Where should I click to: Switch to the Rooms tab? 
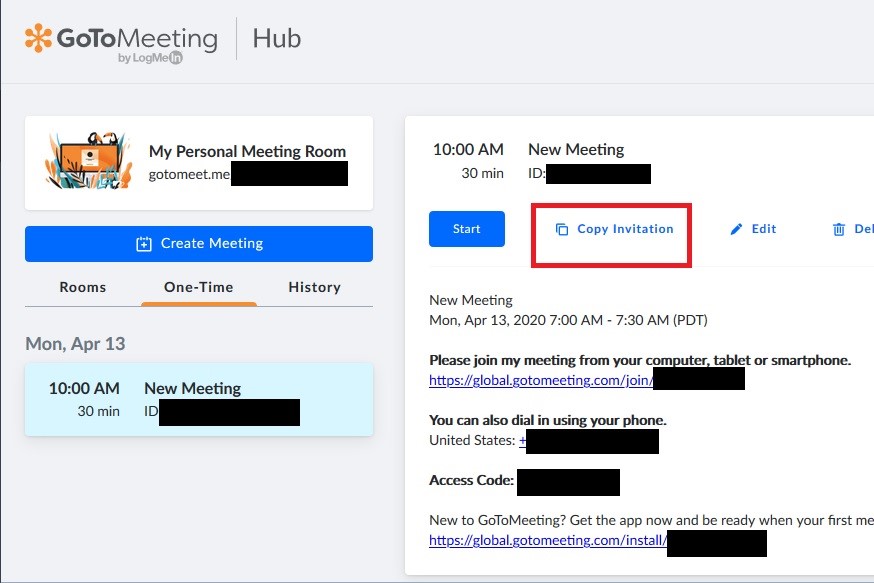(x=83, y=287)
